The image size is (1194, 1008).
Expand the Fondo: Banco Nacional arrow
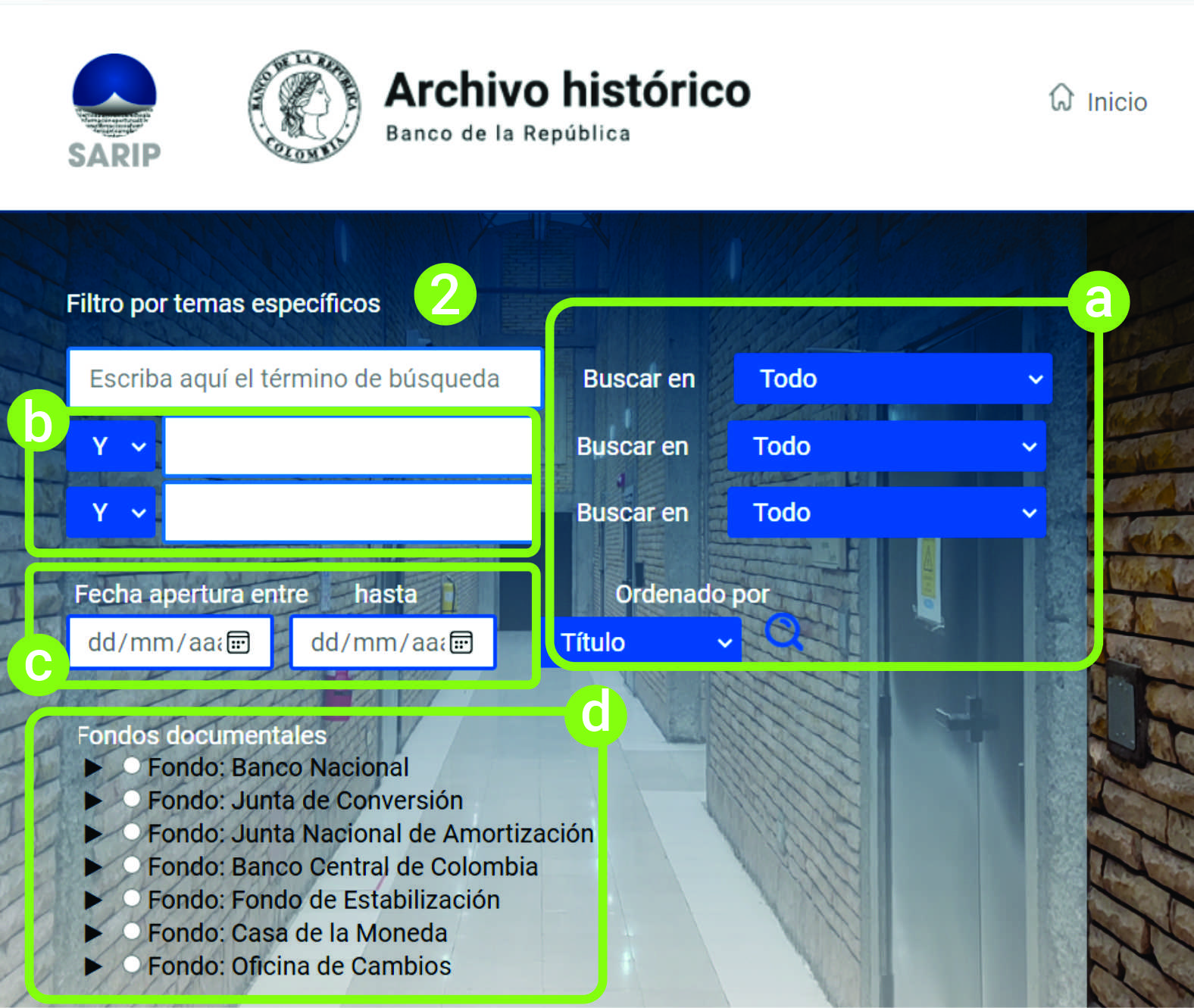coord(93,767)
